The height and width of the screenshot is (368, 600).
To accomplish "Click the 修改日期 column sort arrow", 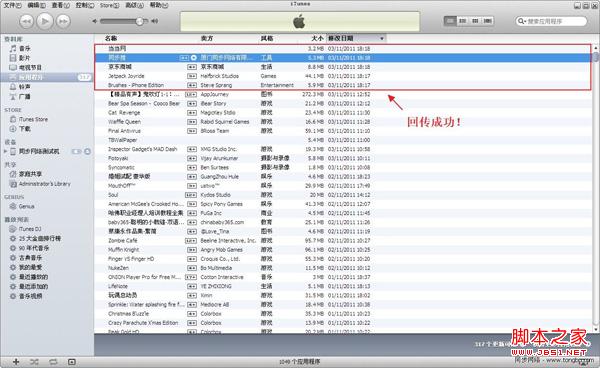I will tap(382, 39).
